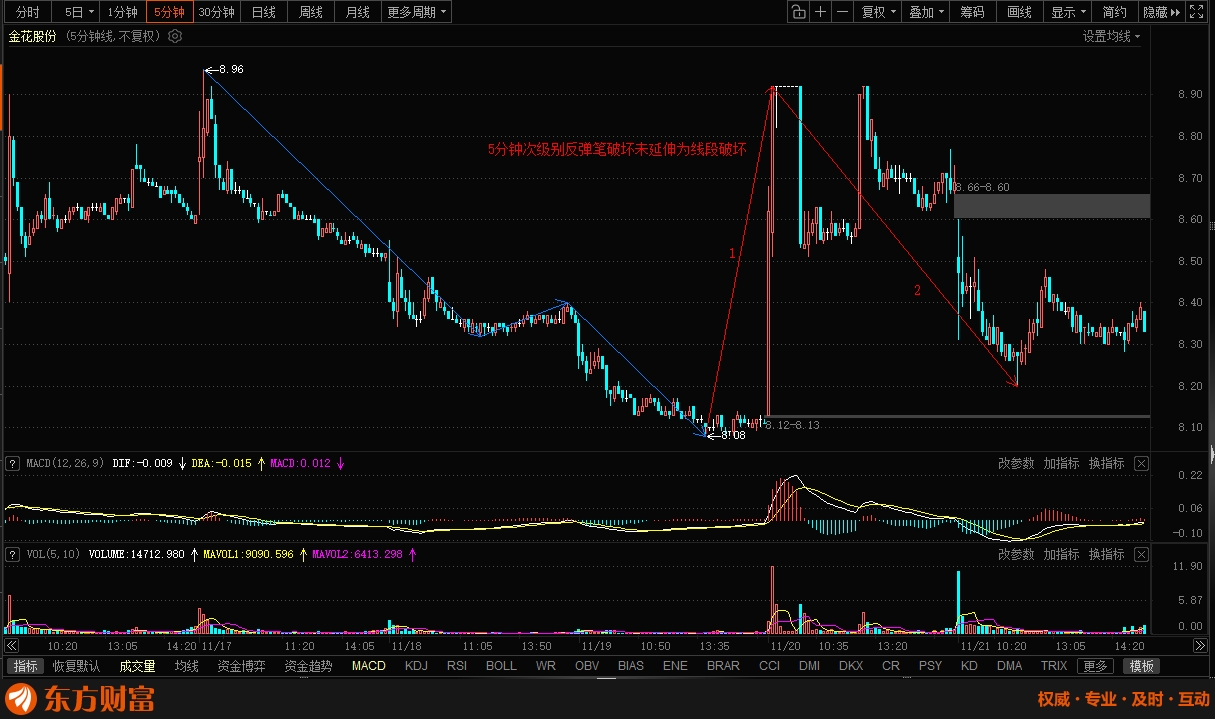Jump to earliest data with left double-arrow

(x=12, y=647)
